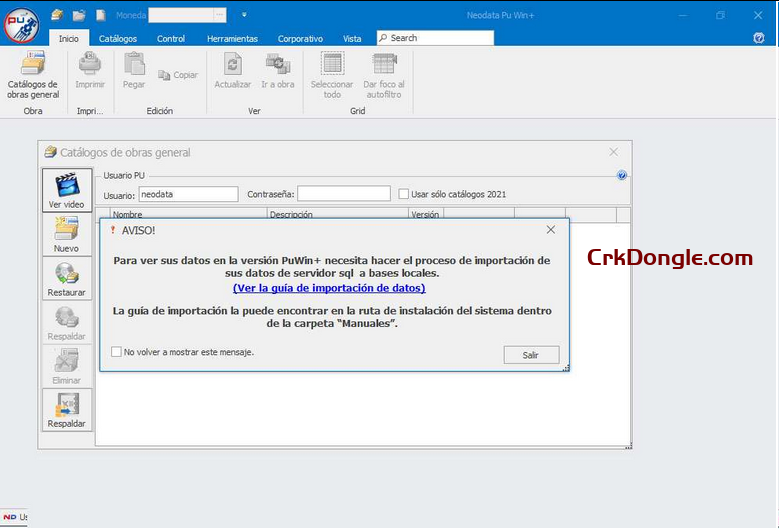Open the Herramientas ribbon tab
Viewport: 779px width, 531px height.
pyautogui.click(x=232, y=38)
